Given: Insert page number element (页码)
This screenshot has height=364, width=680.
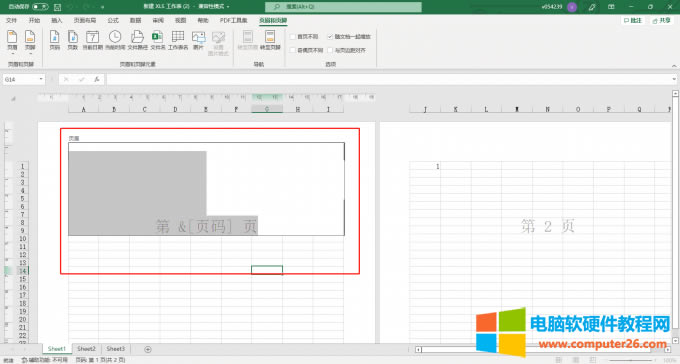Looking at the screenshot, I should pyautogui.click(x=55, y=40).
